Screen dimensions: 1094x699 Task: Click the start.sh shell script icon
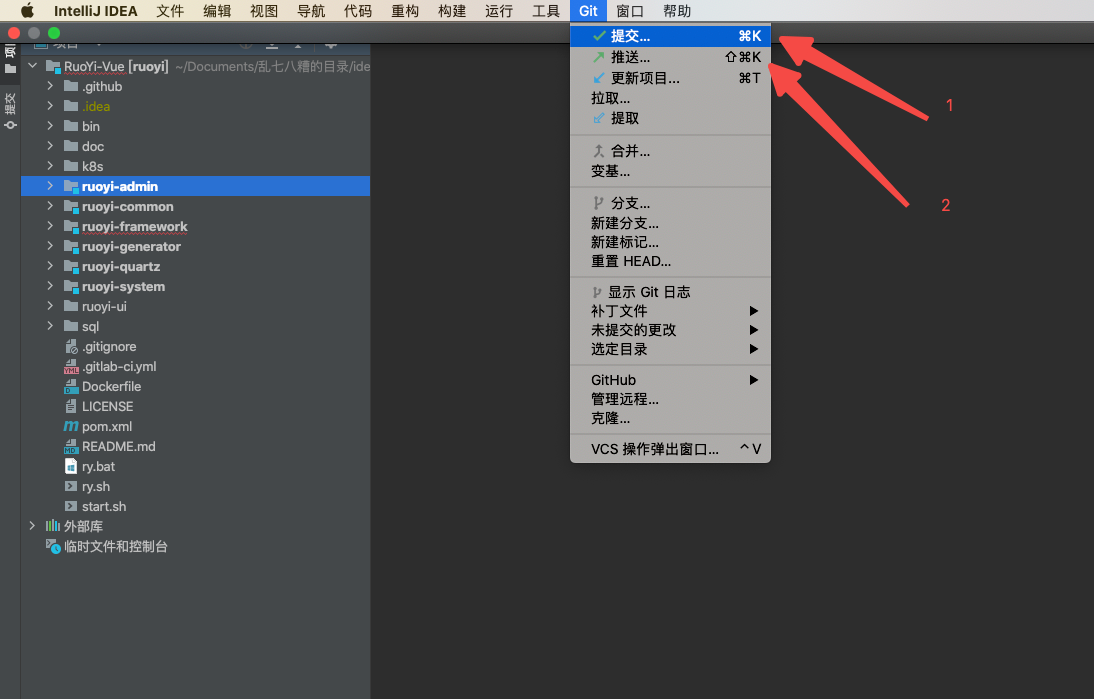click(x=71, y=506)
